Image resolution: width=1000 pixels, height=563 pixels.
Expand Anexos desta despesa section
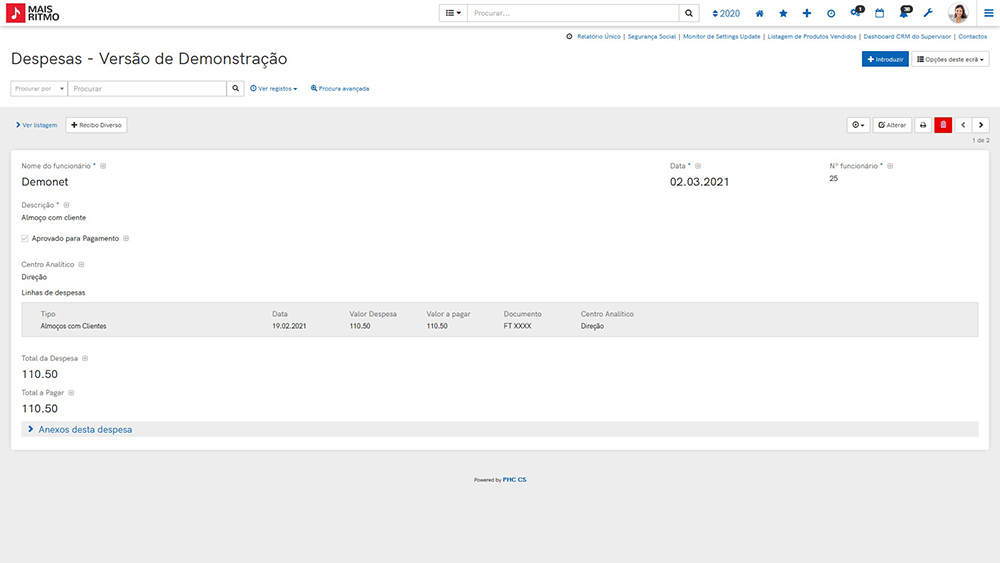click(85, 429)
